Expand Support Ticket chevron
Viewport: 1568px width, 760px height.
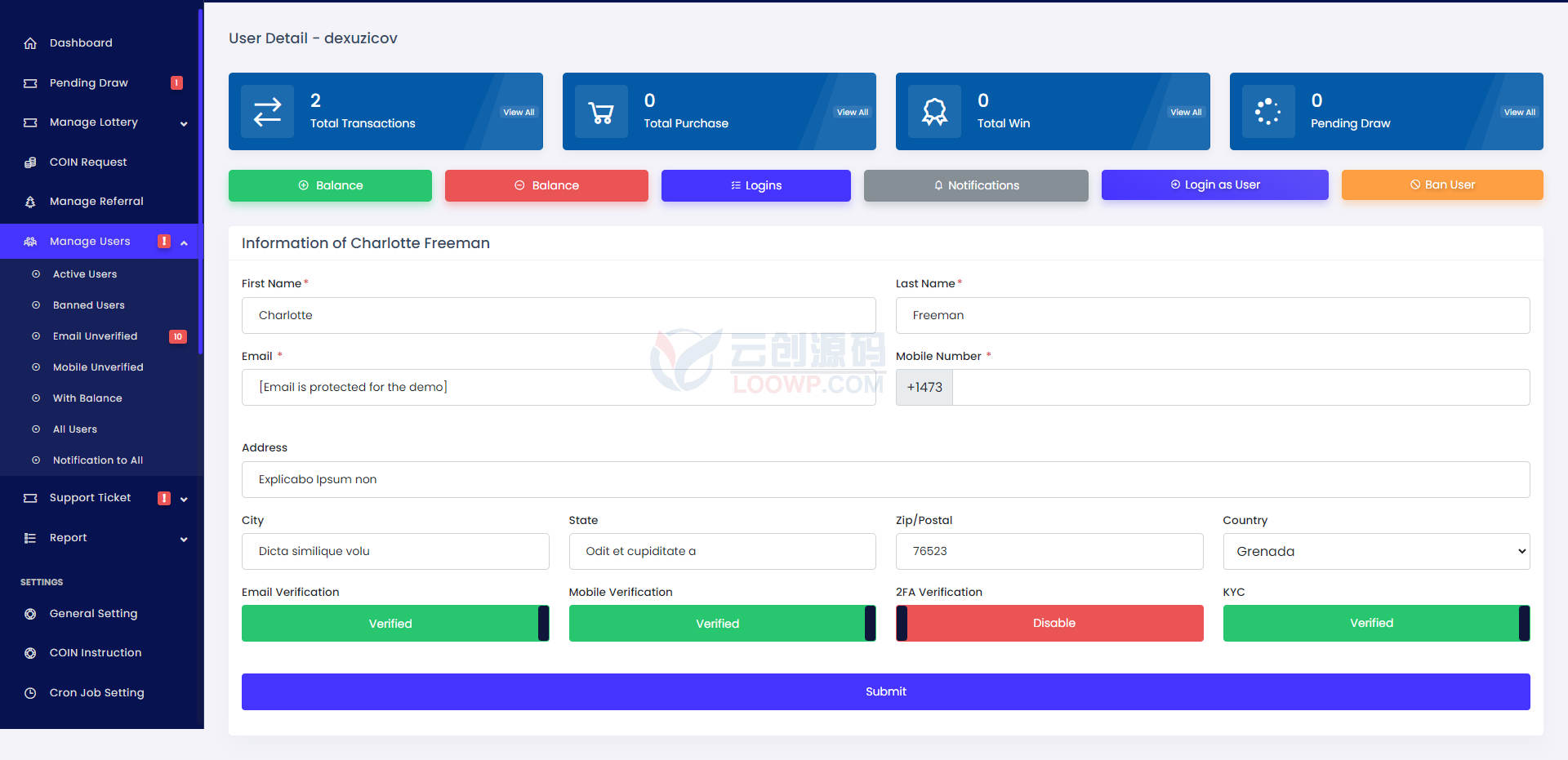(x=184, y=500)
